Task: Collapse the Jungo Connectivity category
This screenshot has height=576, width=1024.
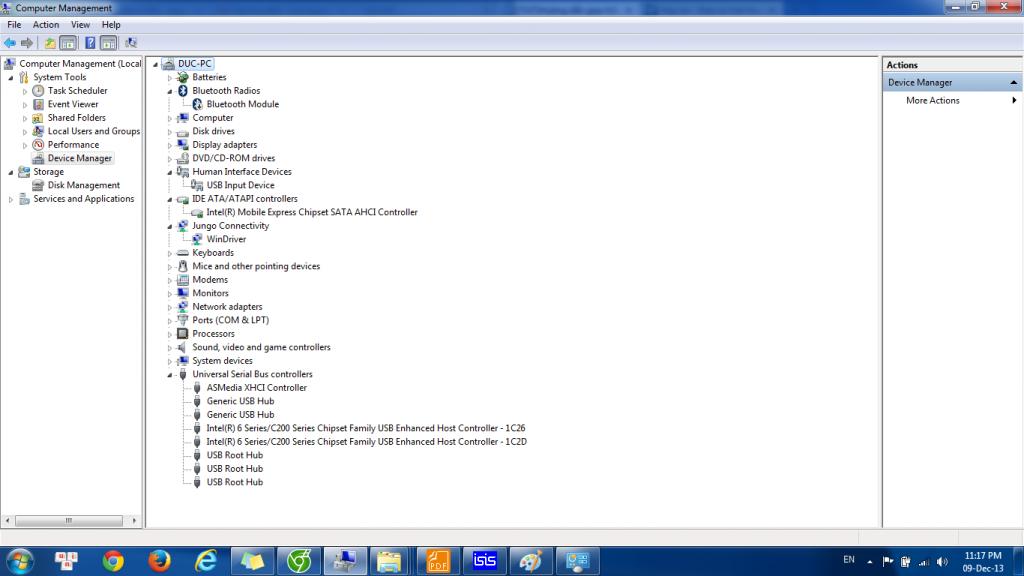Action: pyautogui.click(x=170, y=227)
